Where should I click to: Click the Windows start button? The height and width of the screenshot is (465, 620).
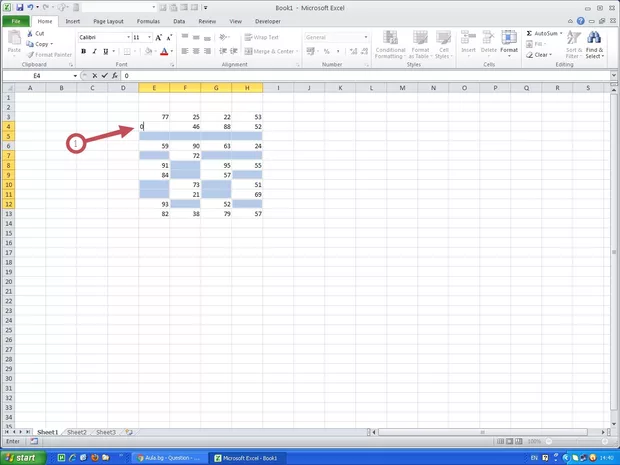pos(23,458)
